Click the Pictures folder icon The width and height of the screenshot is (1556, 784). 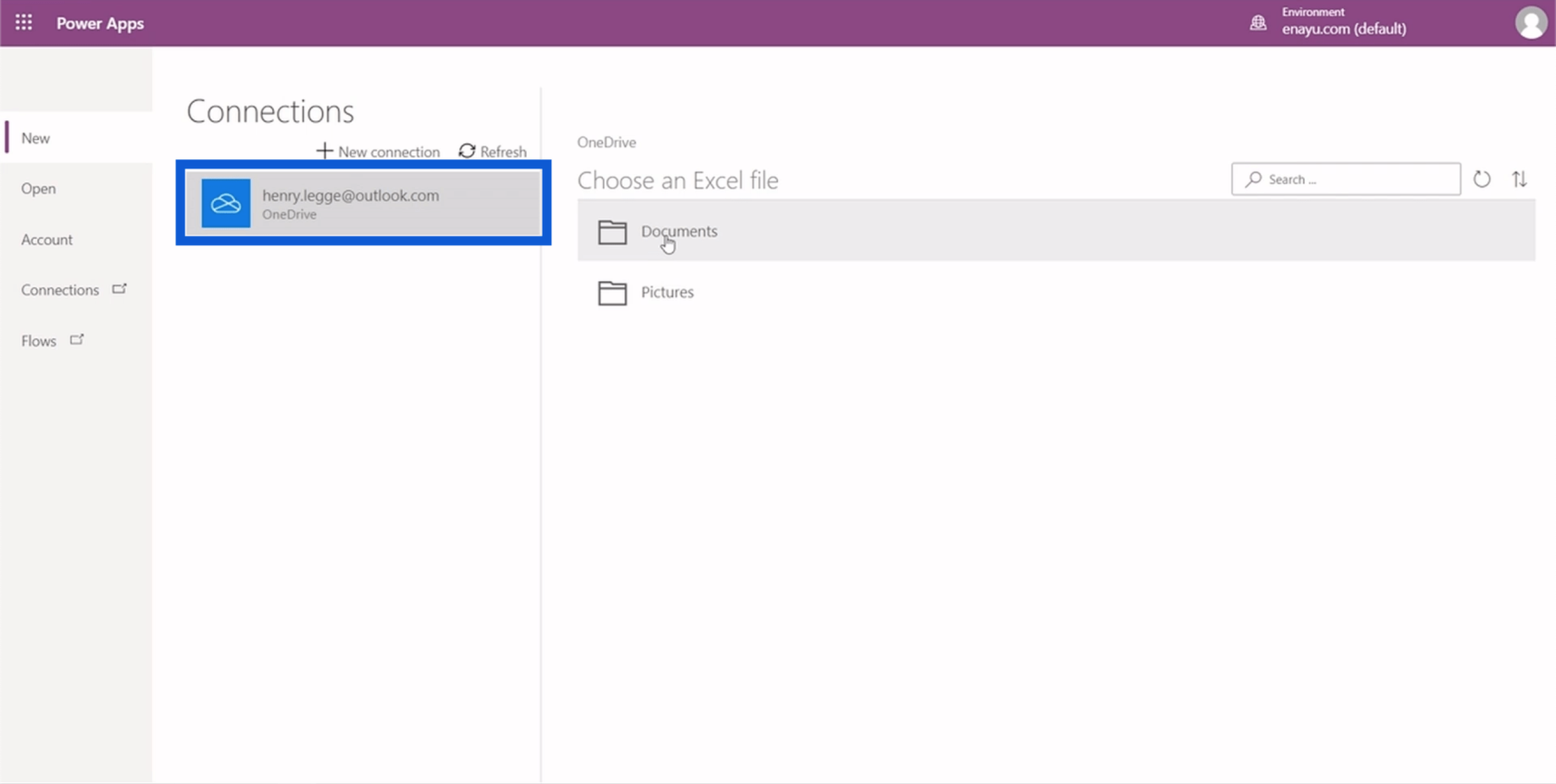(x=612, y=292)
